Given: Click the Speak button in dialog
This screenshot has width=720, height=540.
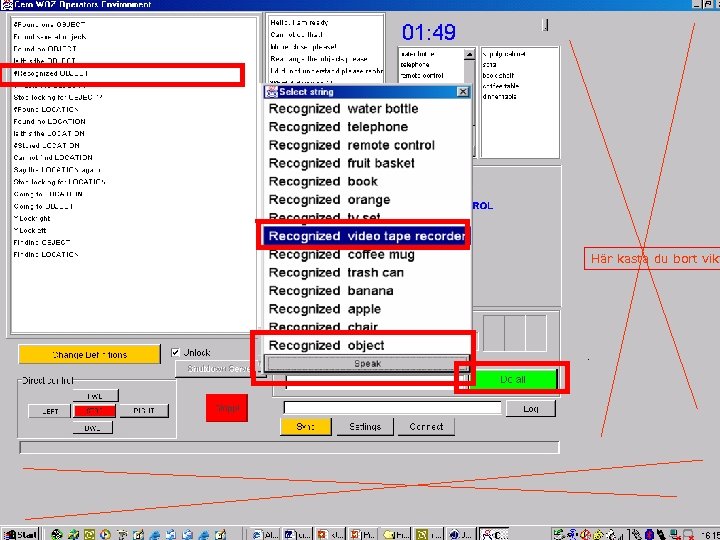Looking at the screenshot, I should coord(367,363).
